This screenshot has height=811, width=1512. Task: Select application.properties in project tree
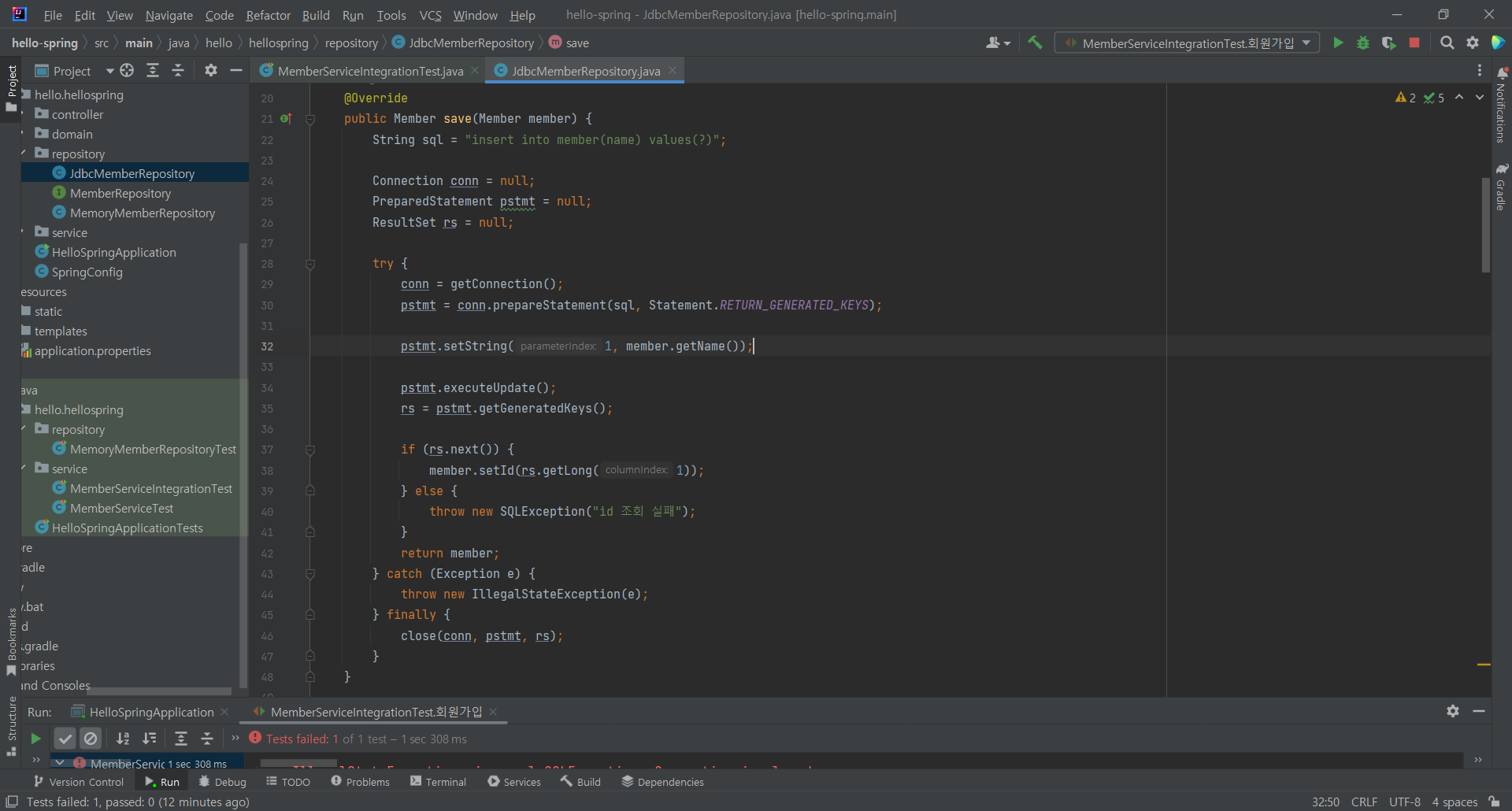click(x=92, y=350)
